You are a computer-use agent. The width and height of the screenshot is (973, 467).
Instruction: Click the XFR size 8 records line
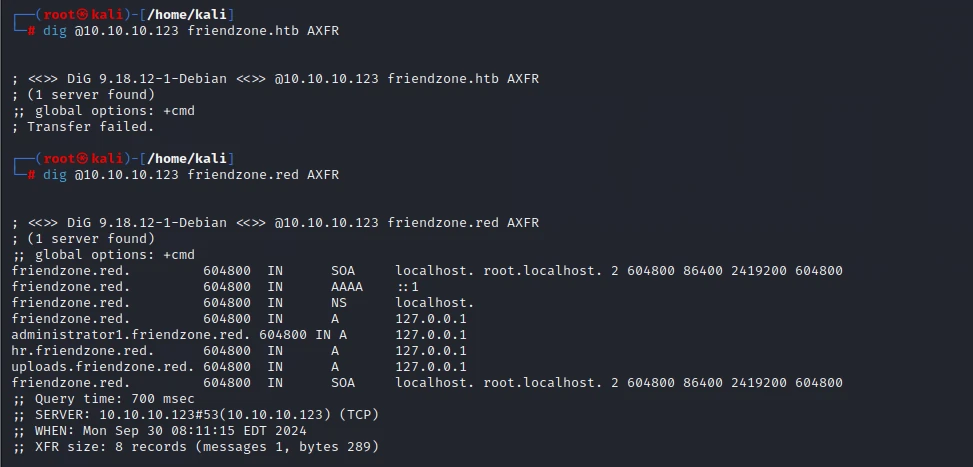click(195, 447)
